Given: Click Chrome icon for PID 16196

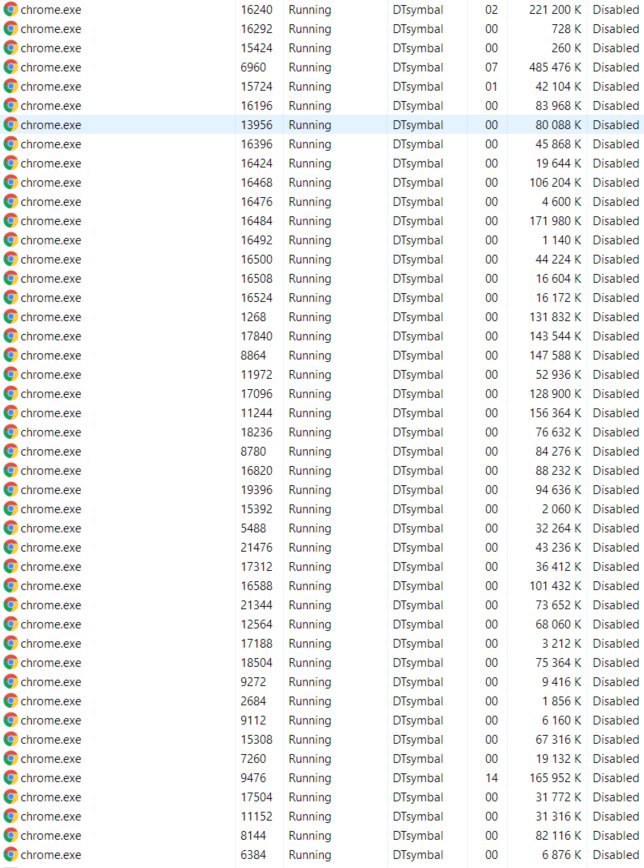Looking at the screenshot, I should point(11,106).
